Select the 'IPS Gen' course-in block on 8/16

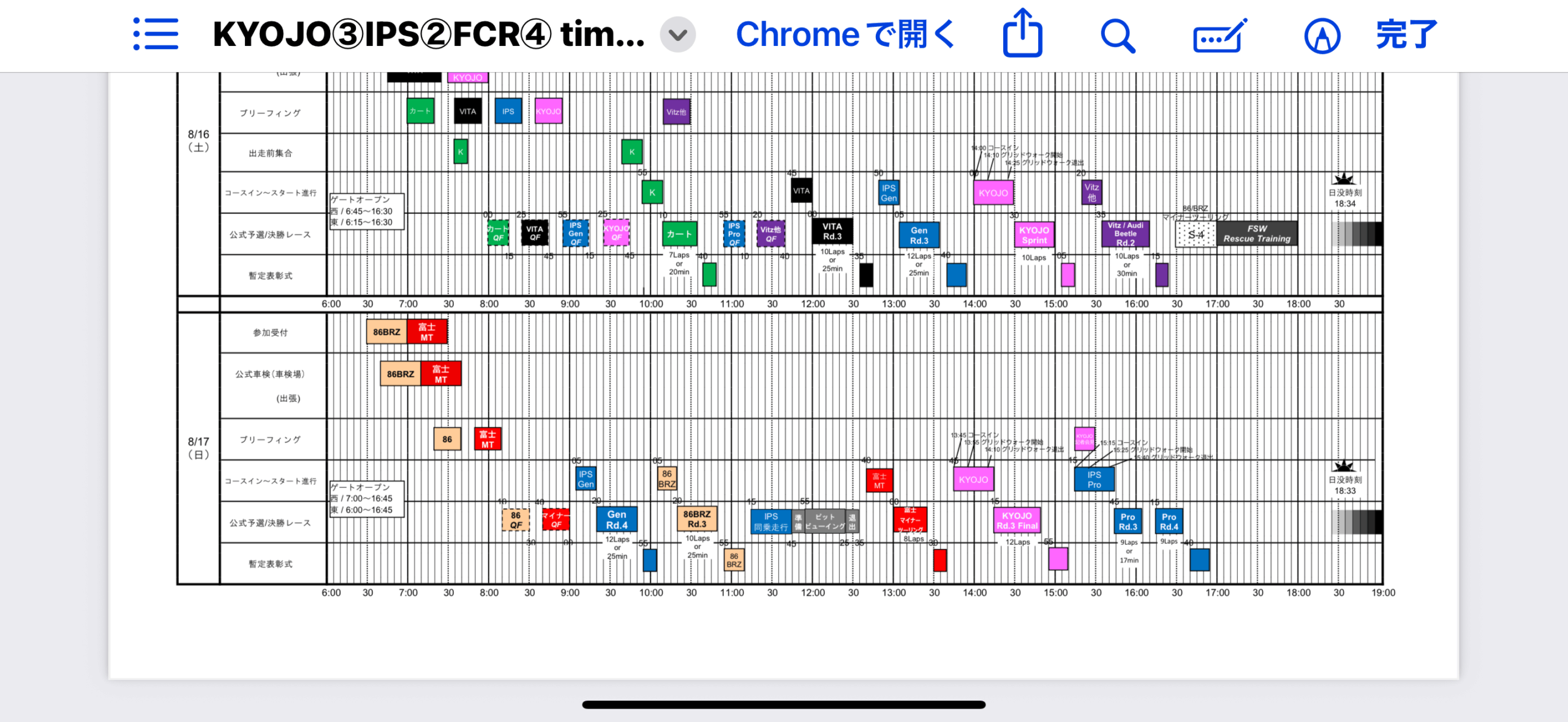888,192
